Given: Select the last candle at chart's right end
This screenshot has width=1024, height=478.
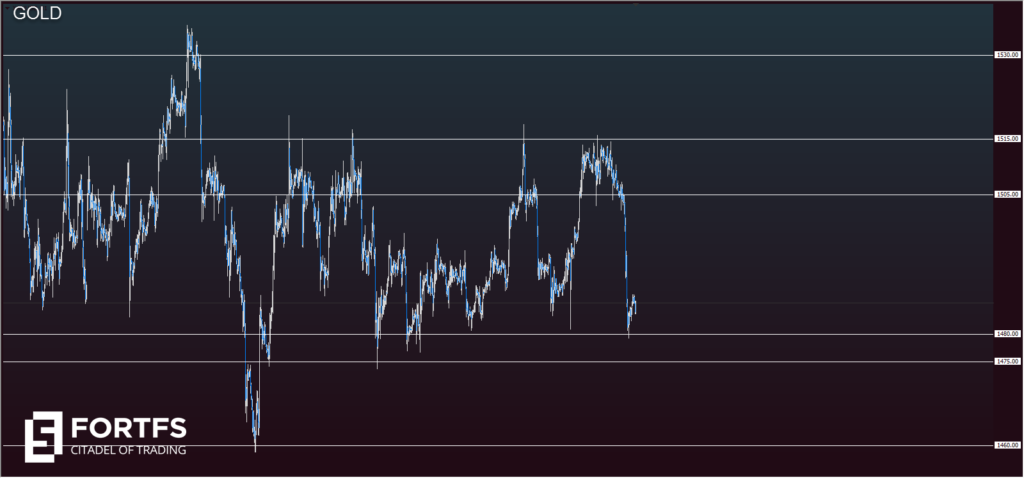Looking at the screenshot, I should pos(634,304).
